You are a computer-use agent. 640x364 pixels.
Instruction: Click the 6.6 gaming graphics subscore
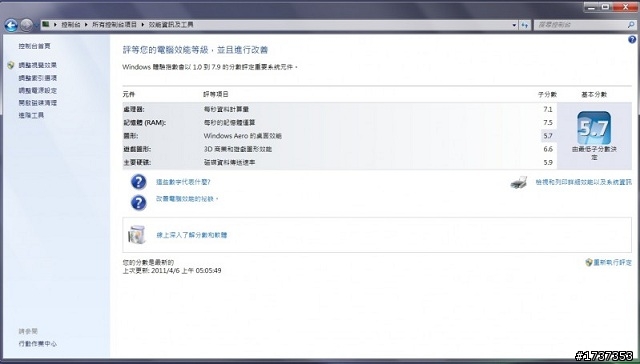pos(548,149)
